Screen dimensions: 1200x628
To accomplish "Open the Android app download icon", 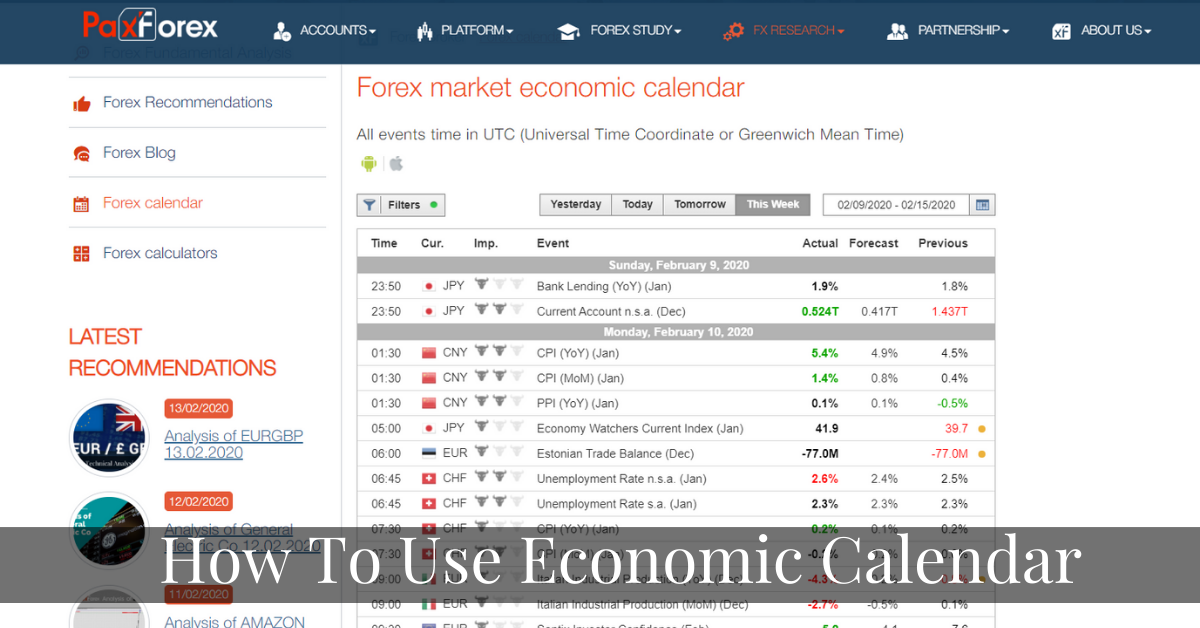I will (x=369, y=163).
